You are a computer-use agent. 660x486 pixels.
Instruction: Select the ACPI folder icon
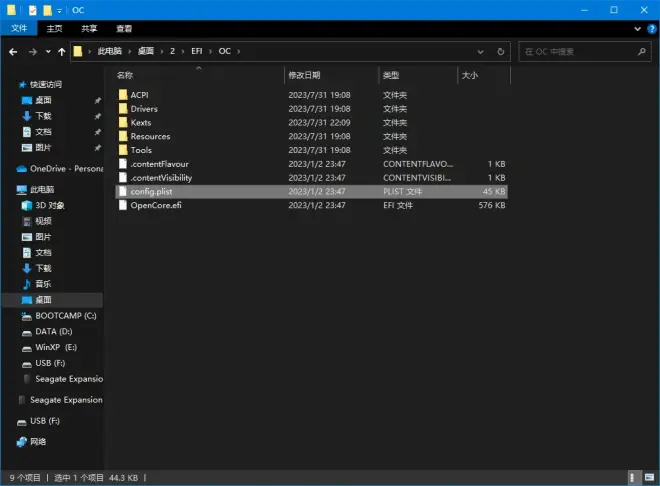[x=123, y=95]
